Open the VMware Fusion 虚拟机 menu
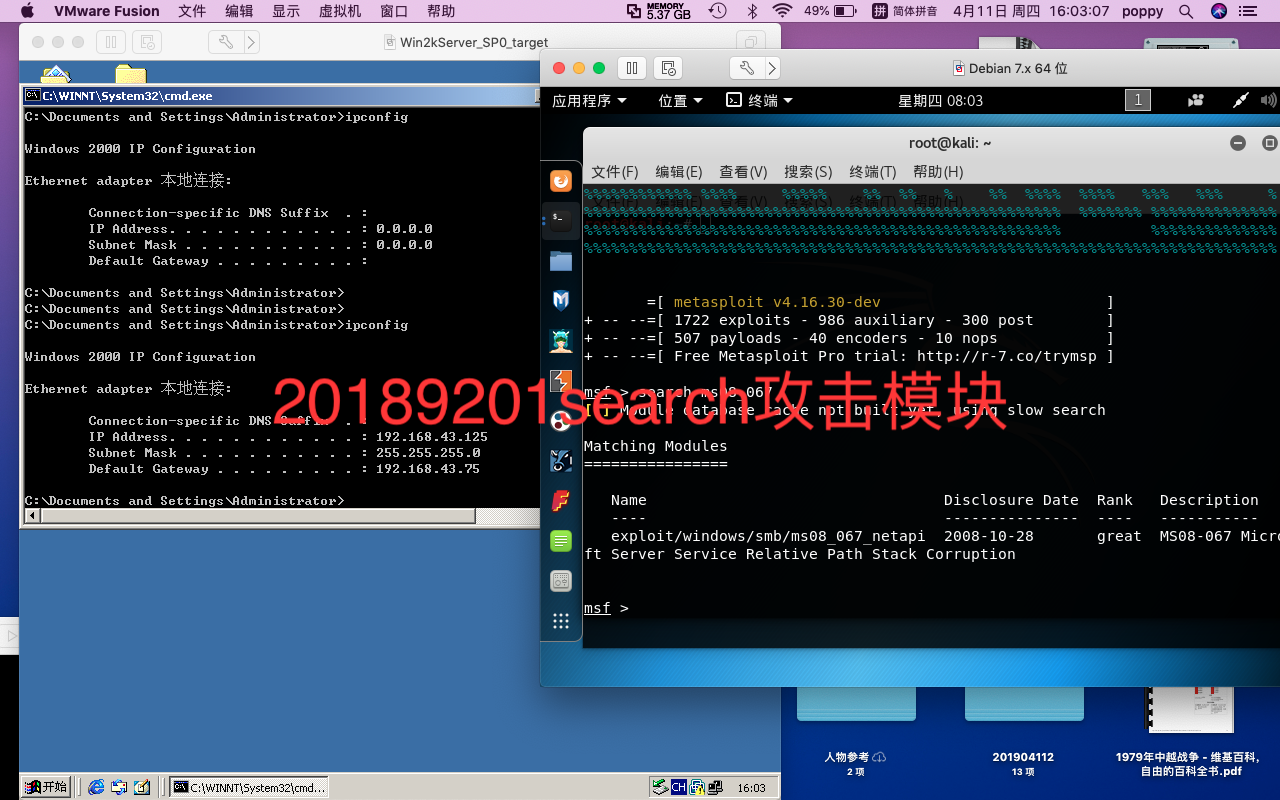 340,11
